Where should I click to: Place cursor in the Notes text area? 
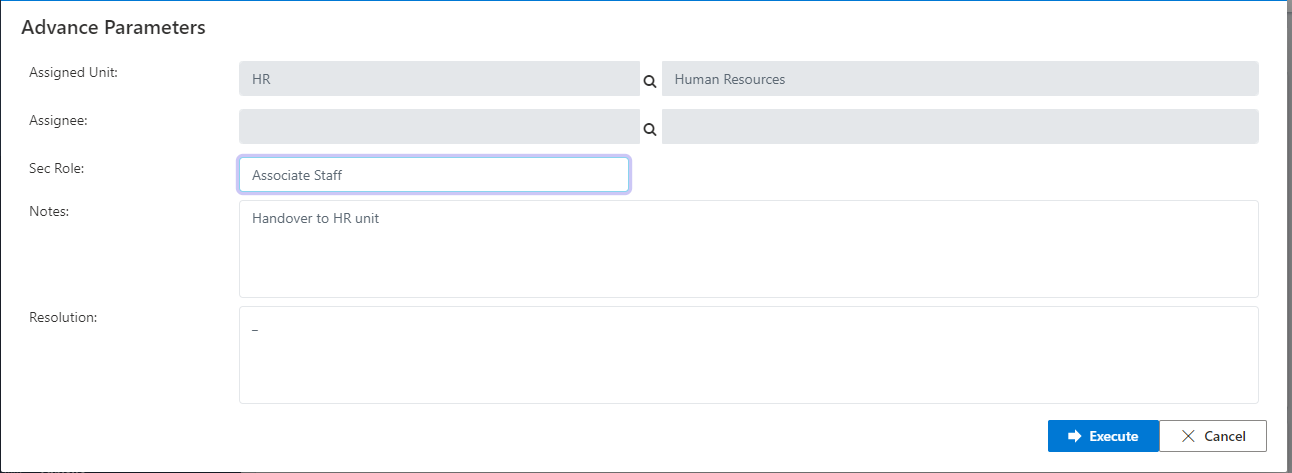(748, 260)
